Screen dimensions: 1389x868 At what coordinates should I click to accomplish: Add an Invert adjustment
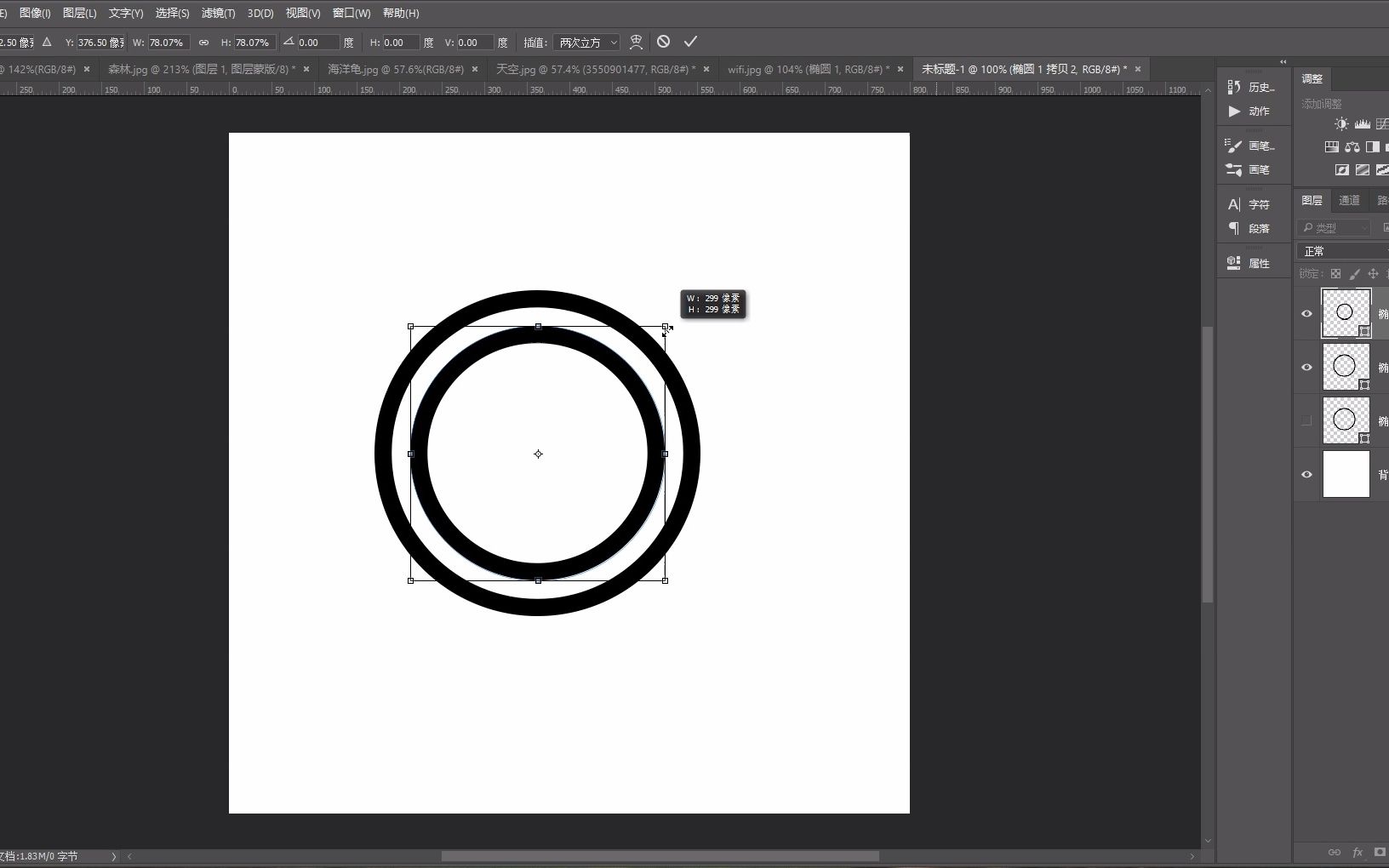(1342, 170)
